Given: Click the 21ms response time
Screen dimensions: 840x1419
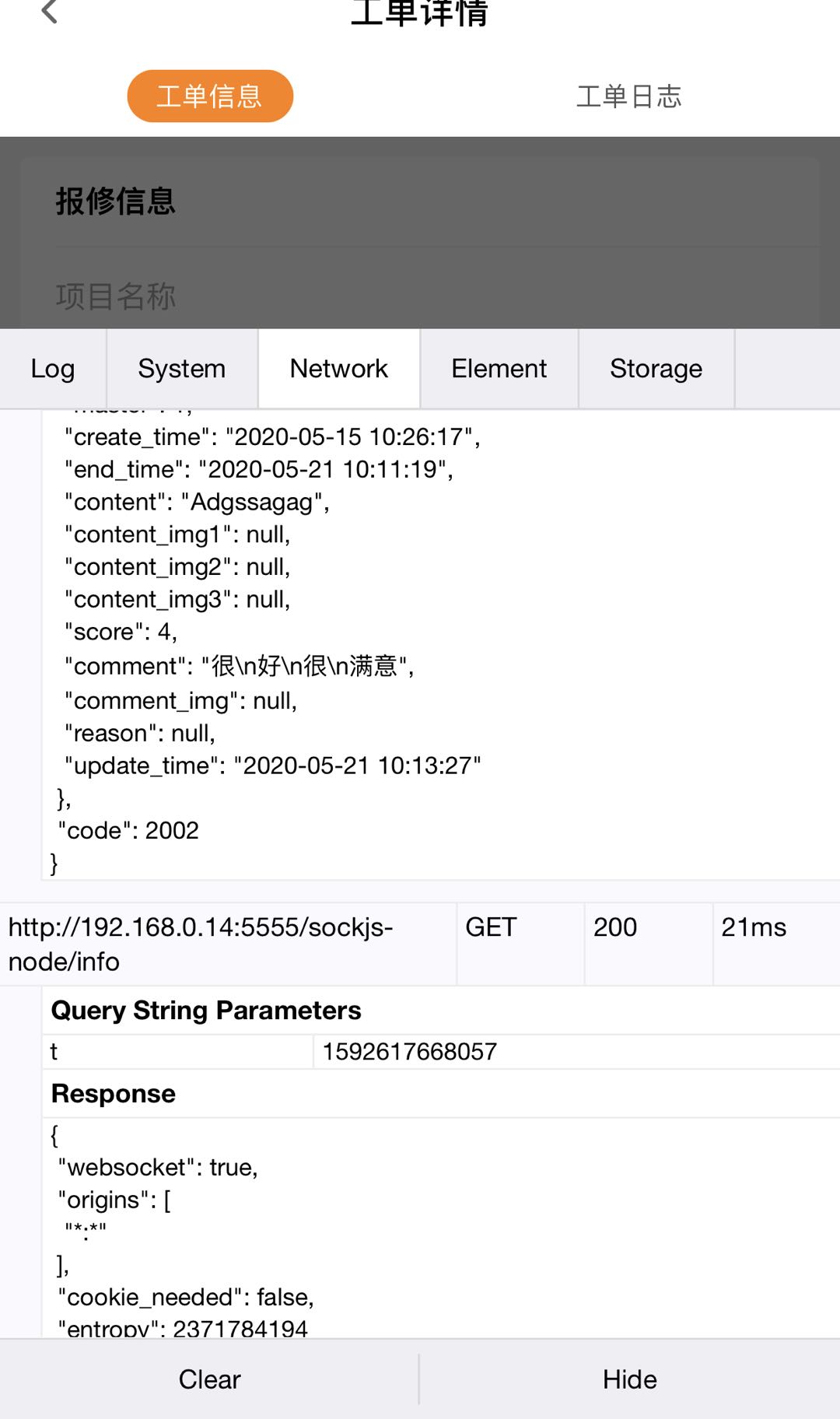Looking at the screenshot, I should tap(752, 927).
